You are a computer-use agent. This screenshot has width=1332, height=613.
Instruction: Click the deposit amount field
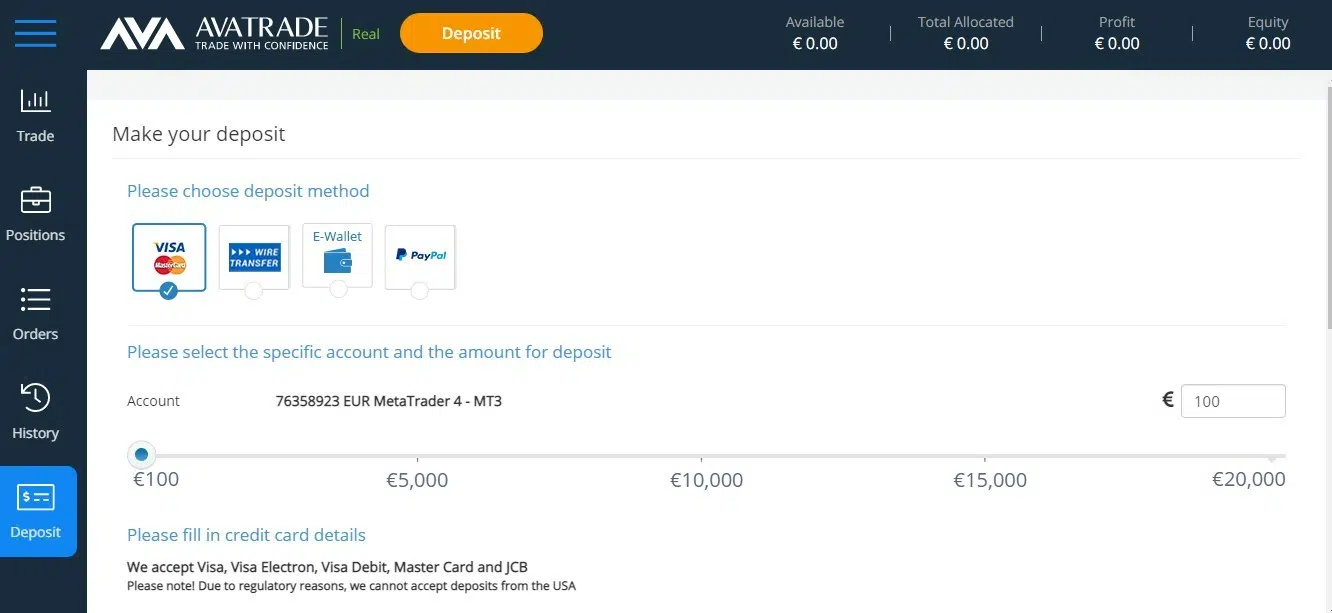1233,401
